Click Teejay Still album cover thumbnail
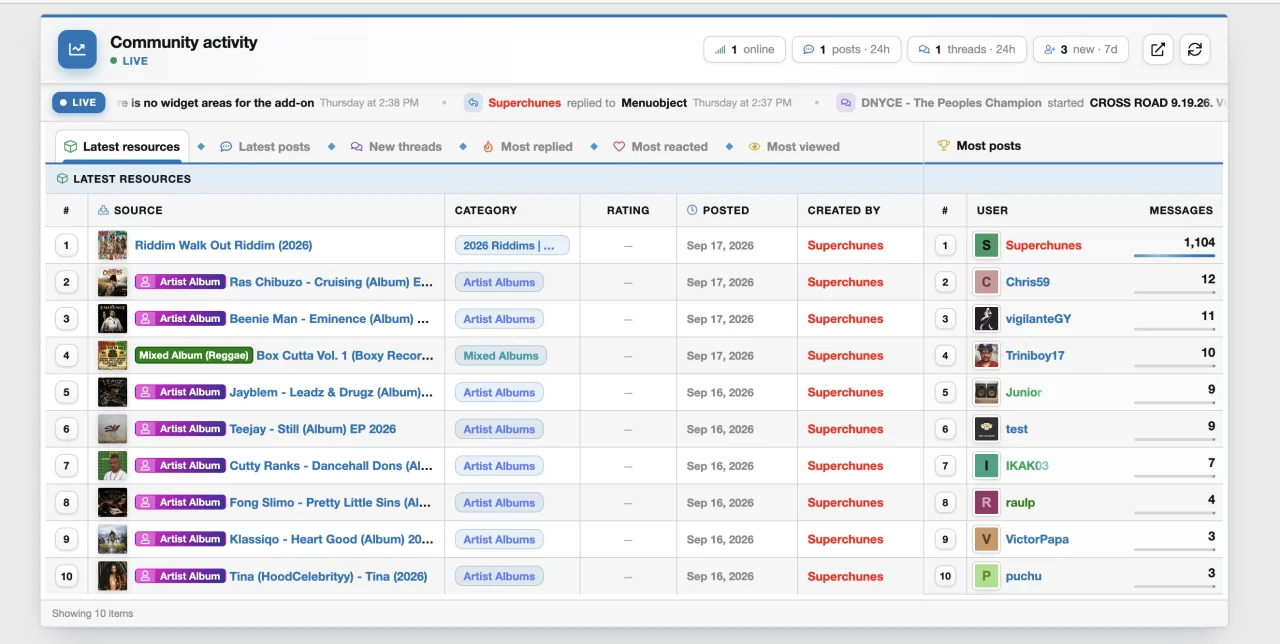1280x644 pixels. click(112, 429)
